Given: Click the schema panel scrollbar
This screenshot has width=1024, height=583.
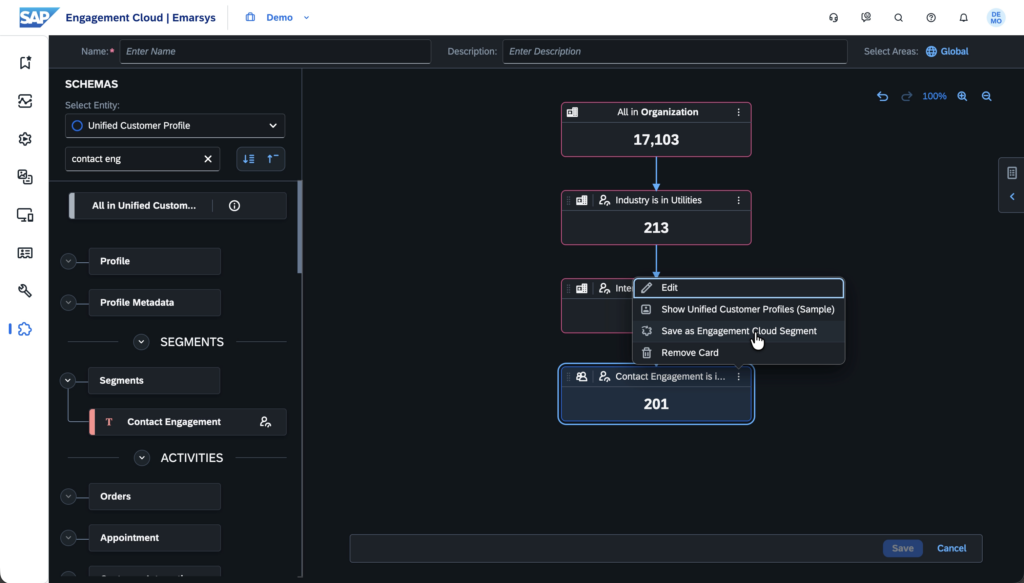Looking at the screenshot, I should point(300,227).
